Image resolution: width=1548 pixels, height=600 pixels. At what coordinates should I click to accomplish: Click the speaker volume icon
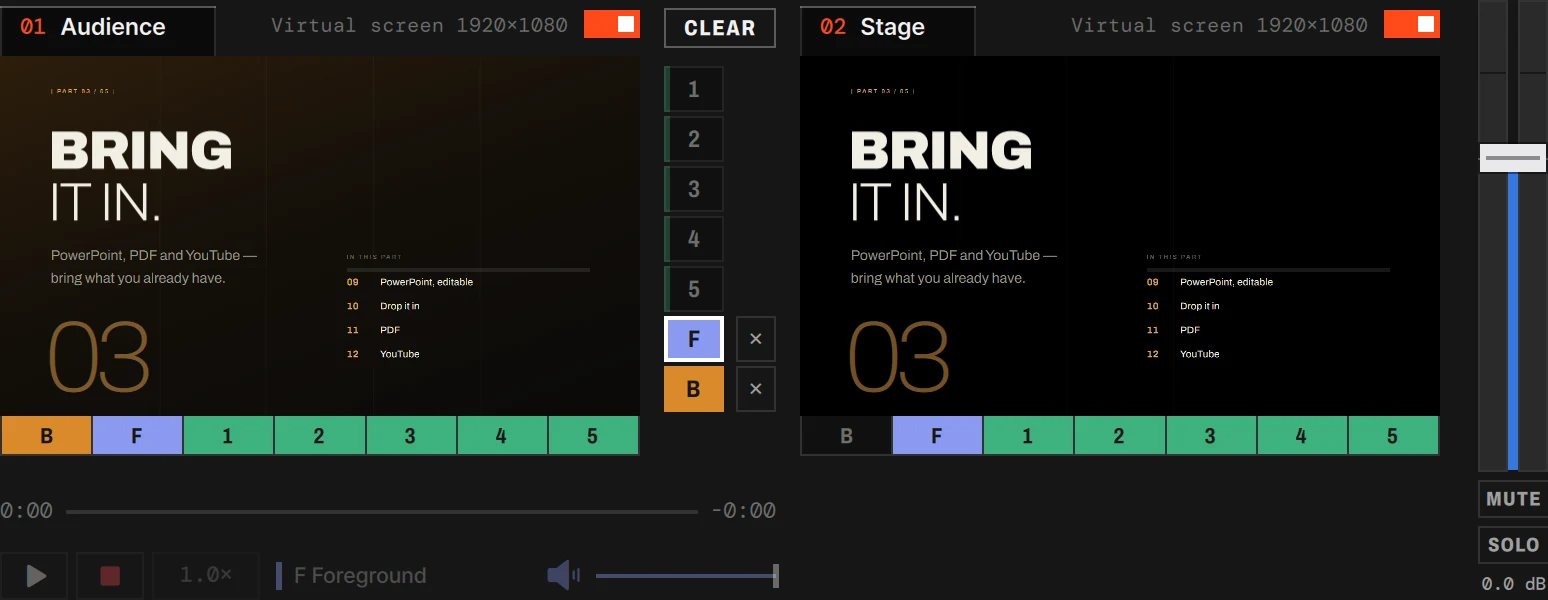click(x=563, y=575)
